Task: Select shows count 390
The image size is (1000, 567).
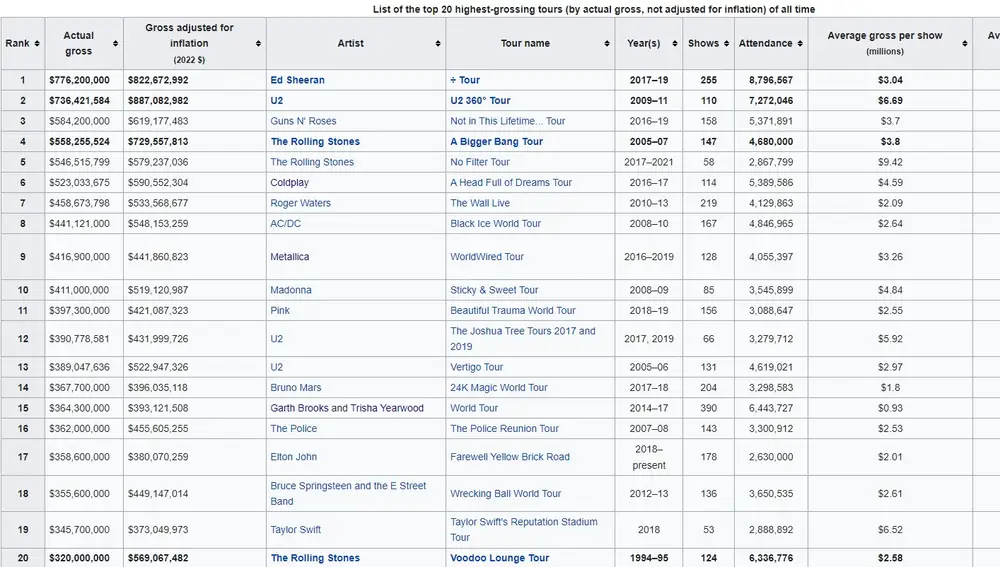Action: click(x=709, y=408)
